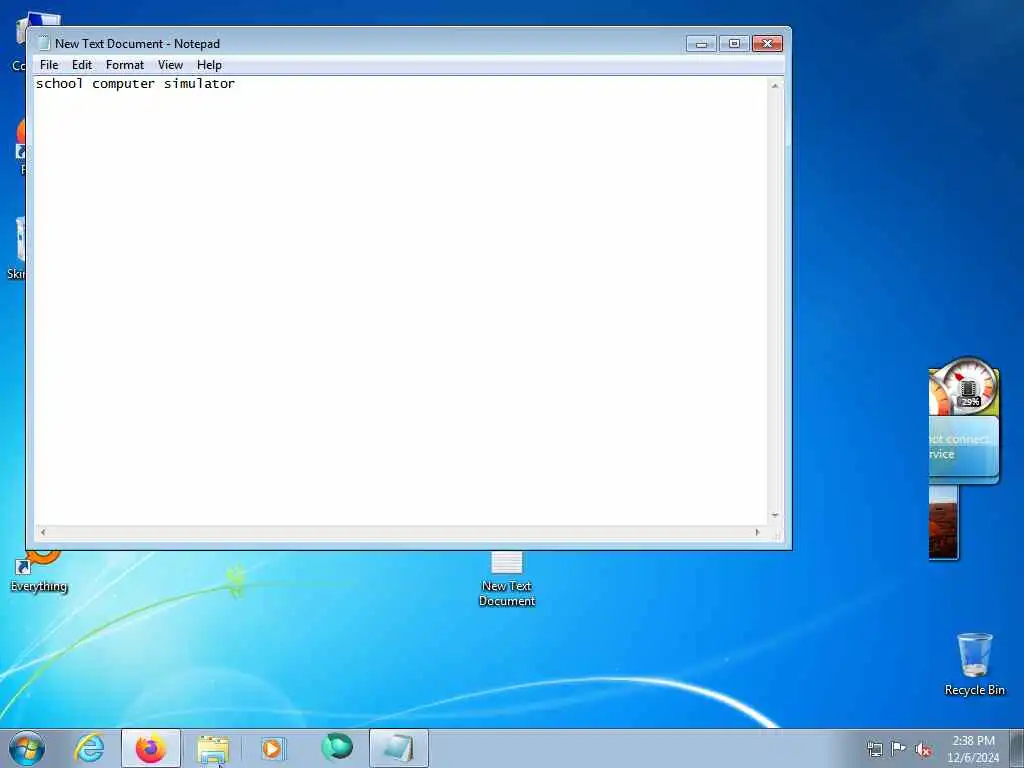Select the New Text Document desktop icon

coord(507,579)
